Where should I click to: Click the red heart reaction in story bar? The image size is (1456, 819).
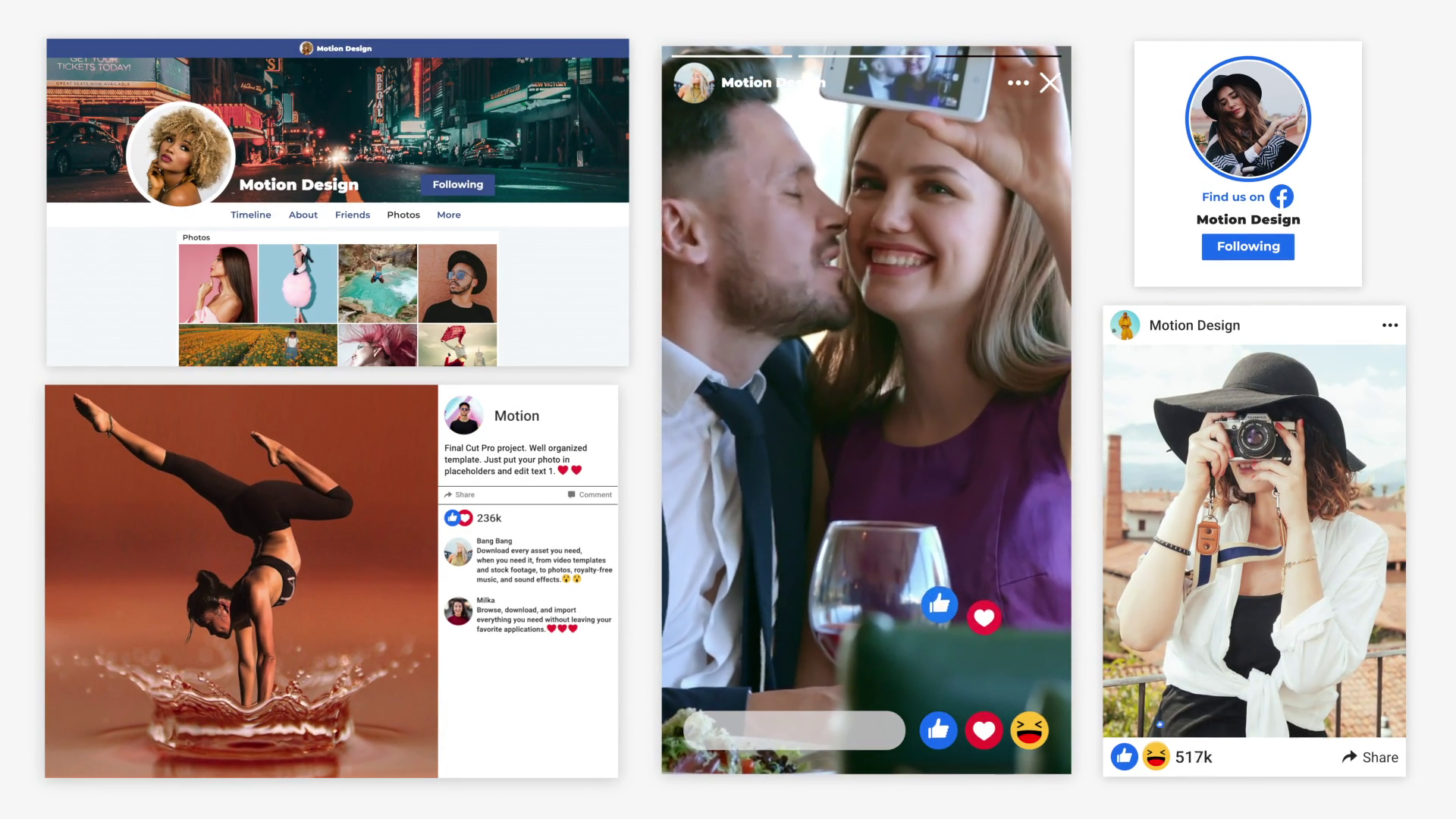[x=984, y=730]
